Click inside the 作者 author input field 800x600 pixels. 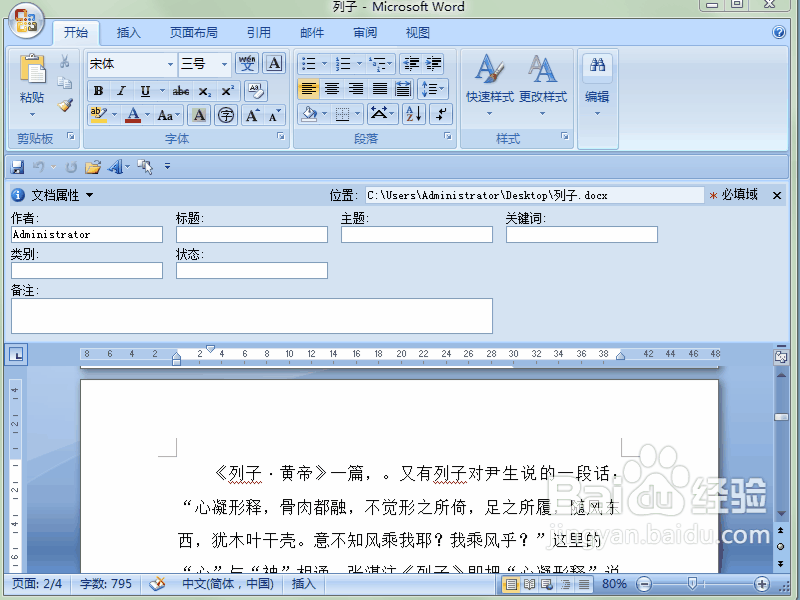click(x=86, y=234)
